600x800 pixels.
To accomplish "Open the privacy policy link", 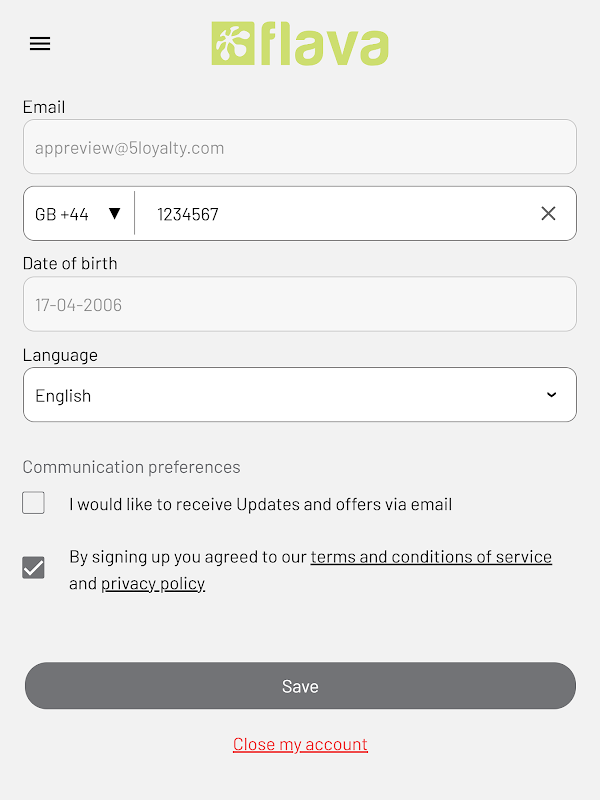I will [153, 584].
